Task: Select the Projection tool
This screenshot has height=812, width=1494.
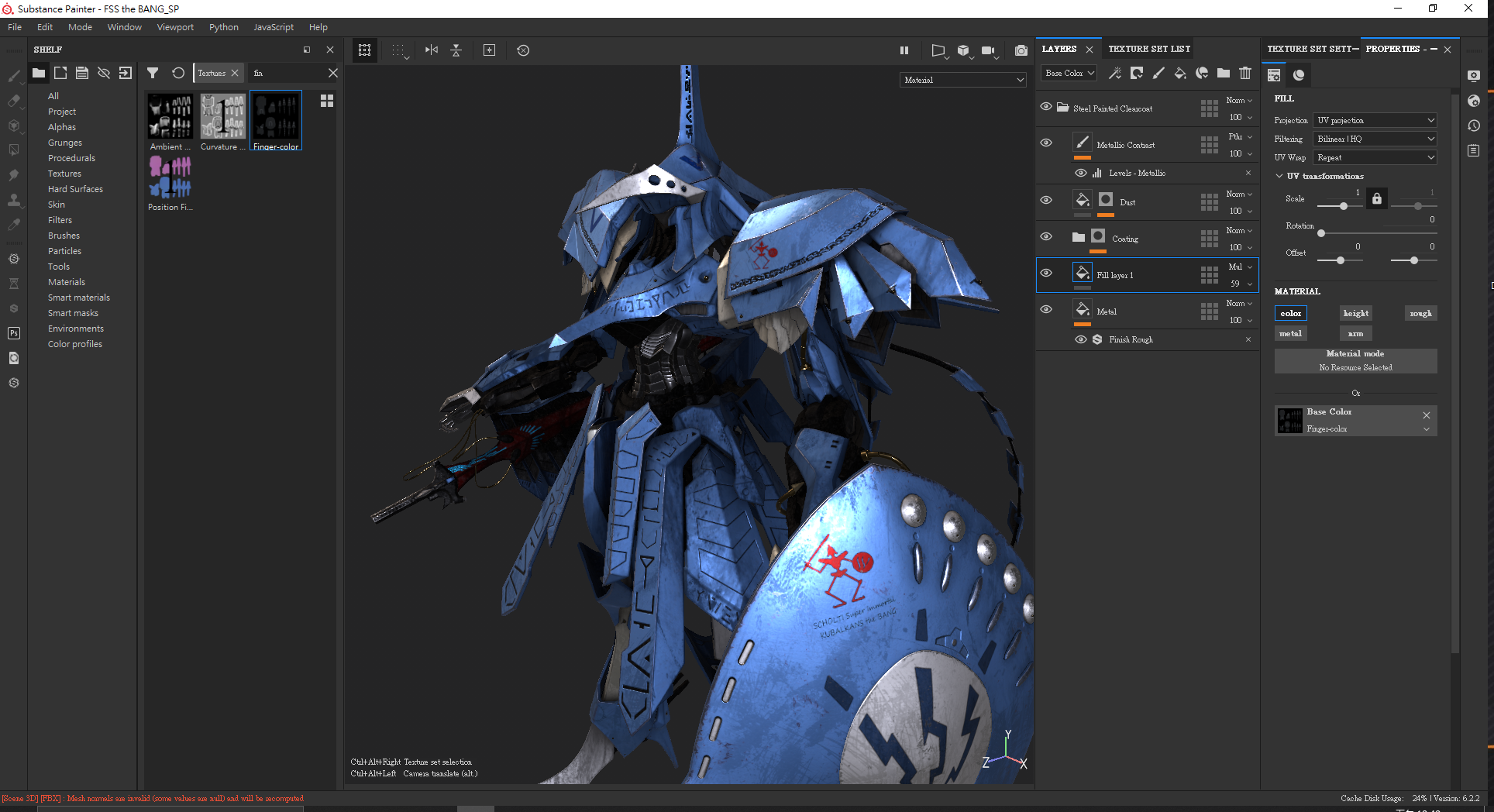Action: click(14, 126)
